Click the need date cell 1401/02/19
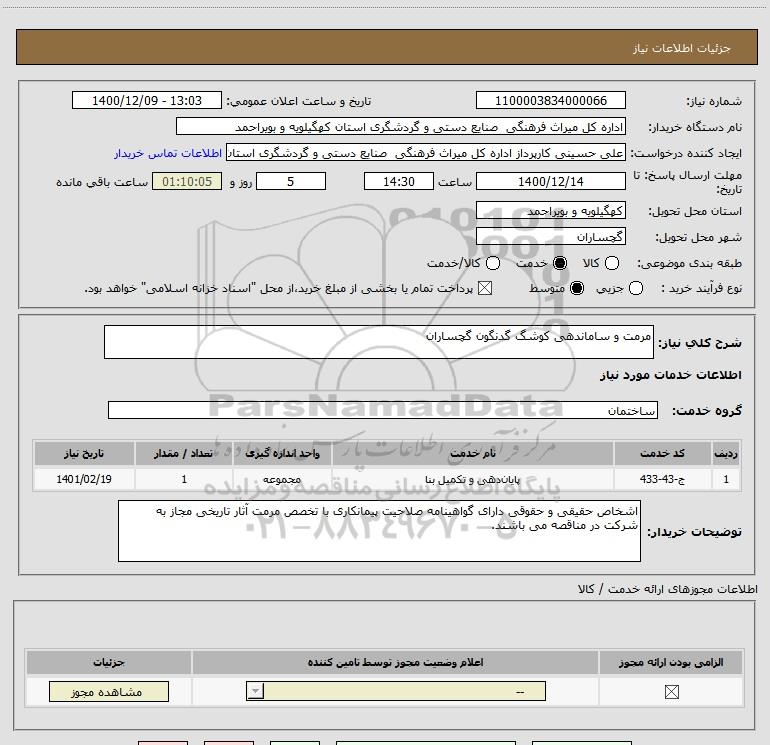The height and width of the screenshot is (745, 770). click(84, 479)
